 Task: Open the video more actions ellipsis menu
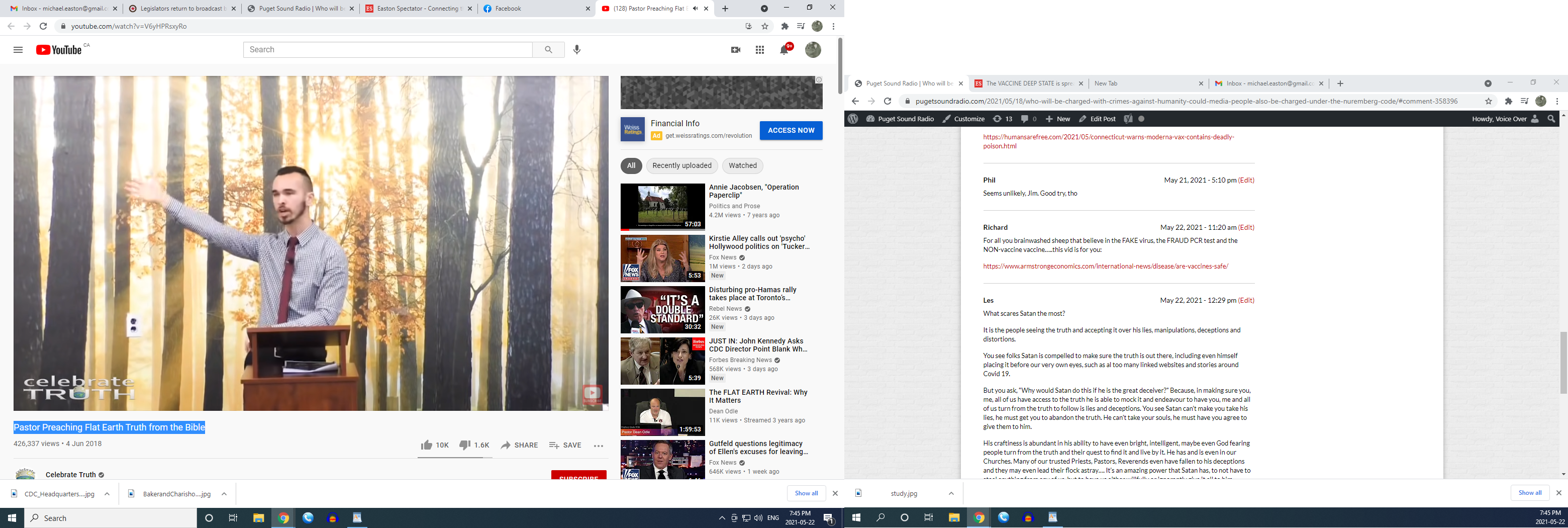(x=599, y=446)
